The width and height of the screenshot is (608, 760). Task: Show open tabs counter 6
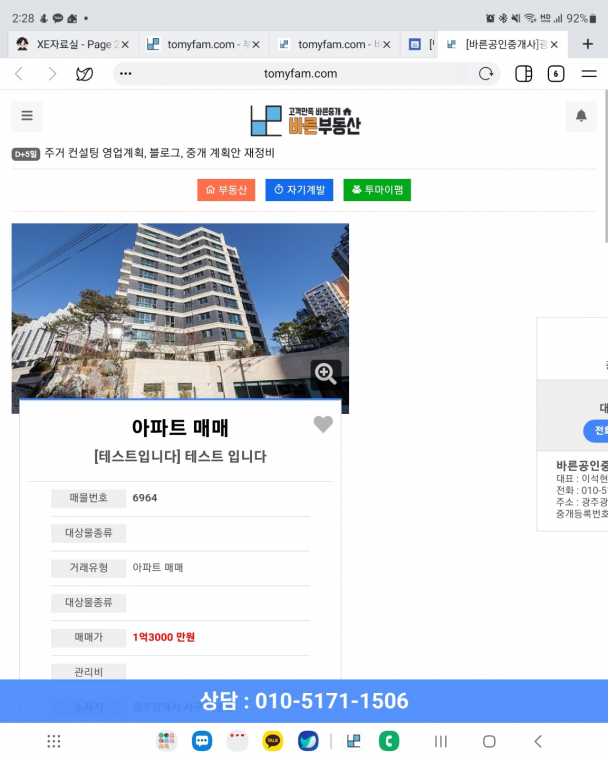pyautogui.click(x=556, y=74)
